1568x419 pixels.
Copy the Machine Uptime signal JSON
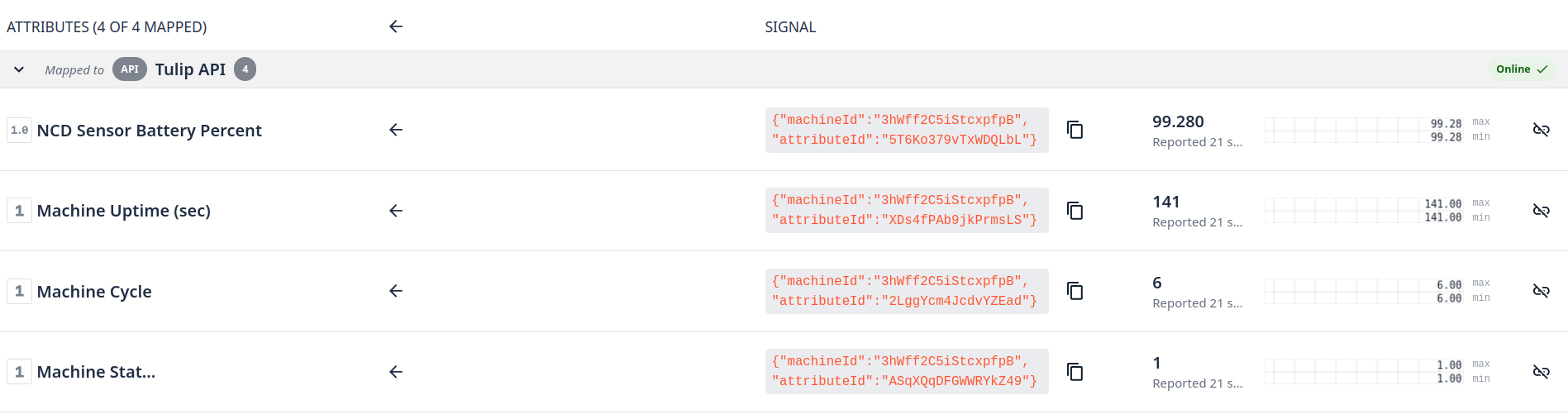pyautogui.click(x=1075, y=211)
